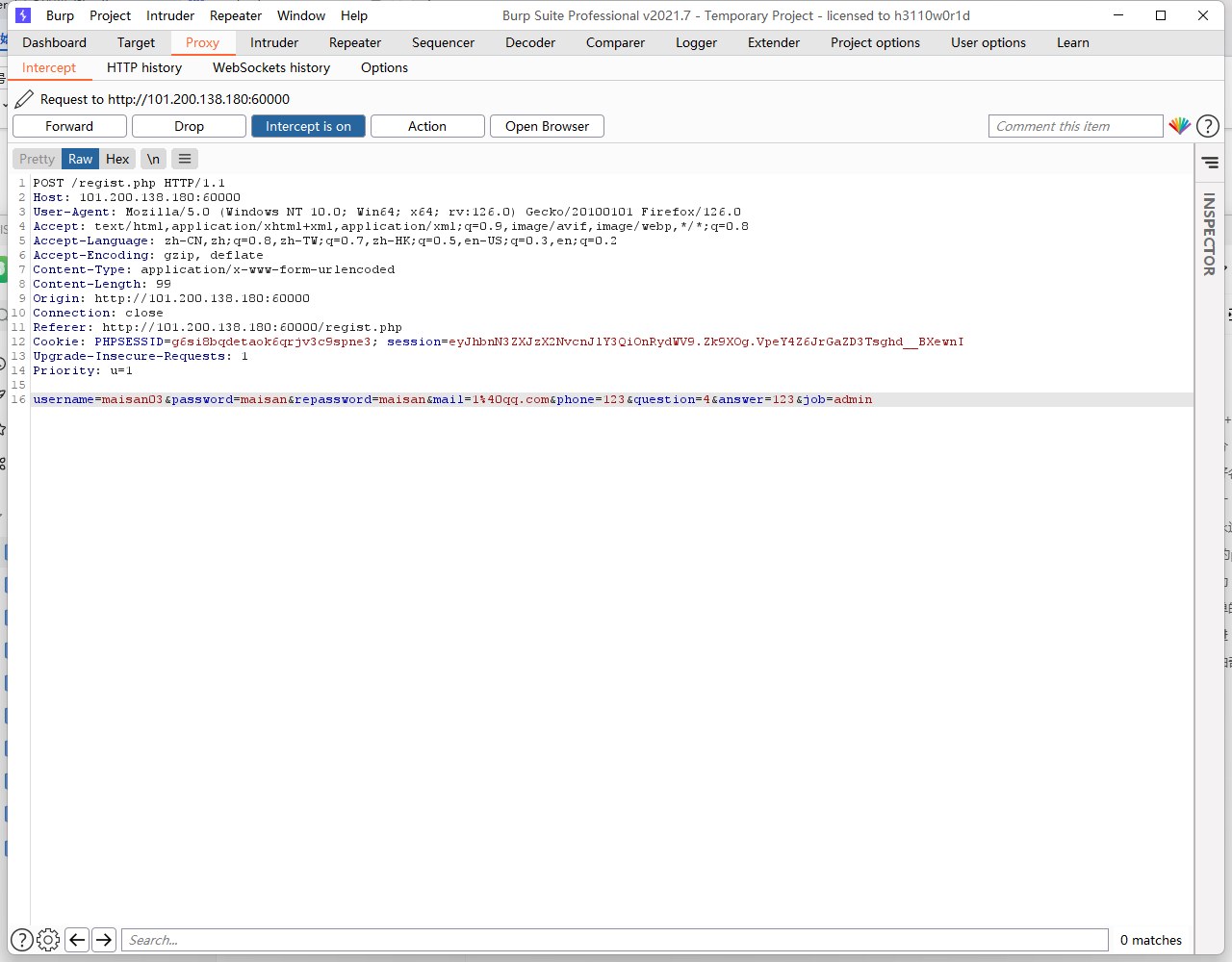Expand the INSPECTOR side panel
This screenshot has width=1232, height=962.
pyautogui.click(x=1209, y=234)
